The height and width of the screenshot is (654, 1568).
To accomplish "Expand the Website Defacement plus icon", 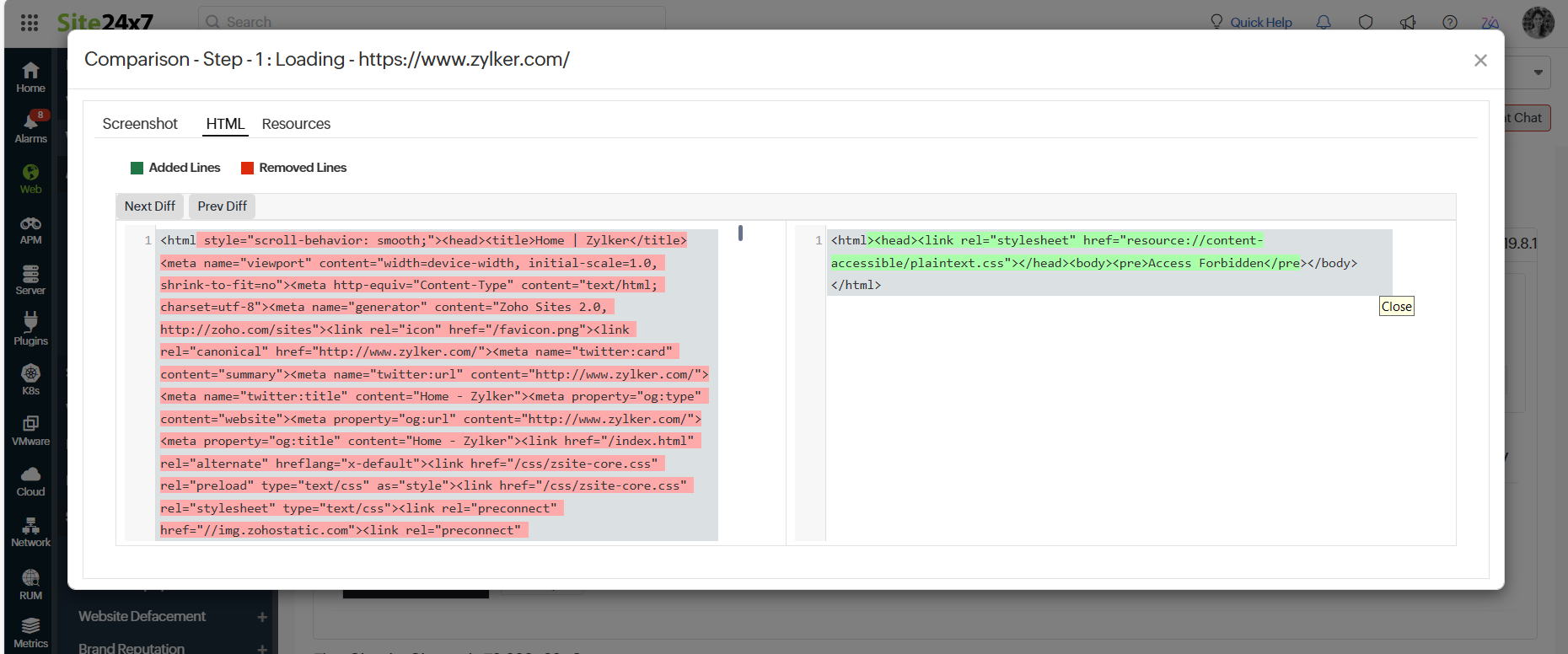I will (x=262, y=617).
